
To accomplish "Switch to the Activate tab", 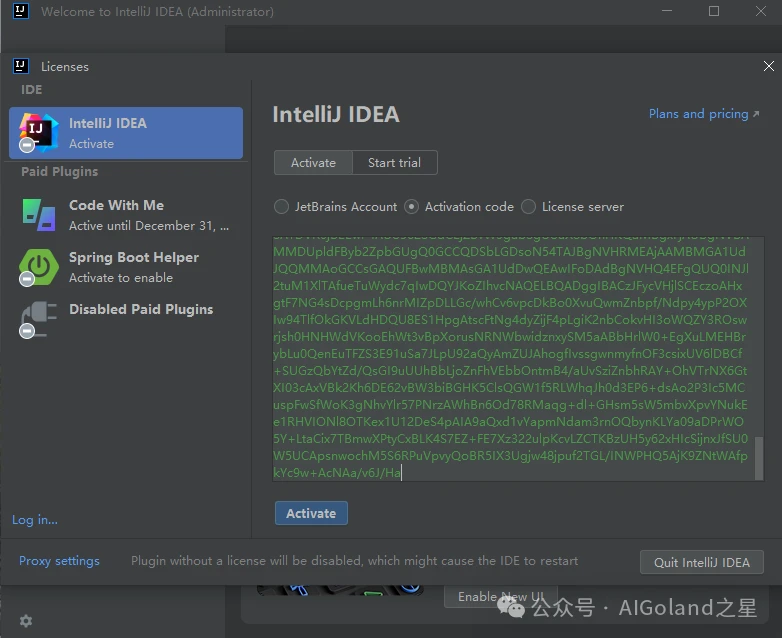I will click(x=313, y=163).
